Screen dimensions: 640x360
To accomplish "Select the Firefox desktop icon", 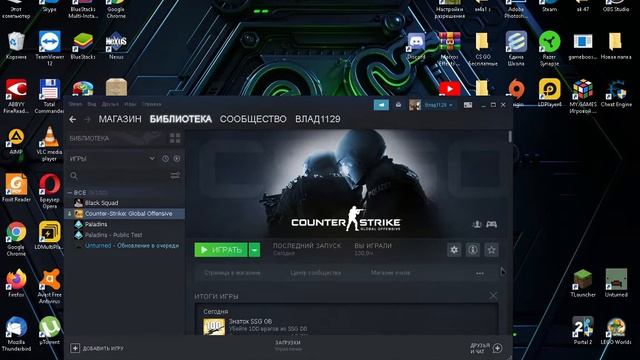I will pyautogui.click(x=16, y=282).
